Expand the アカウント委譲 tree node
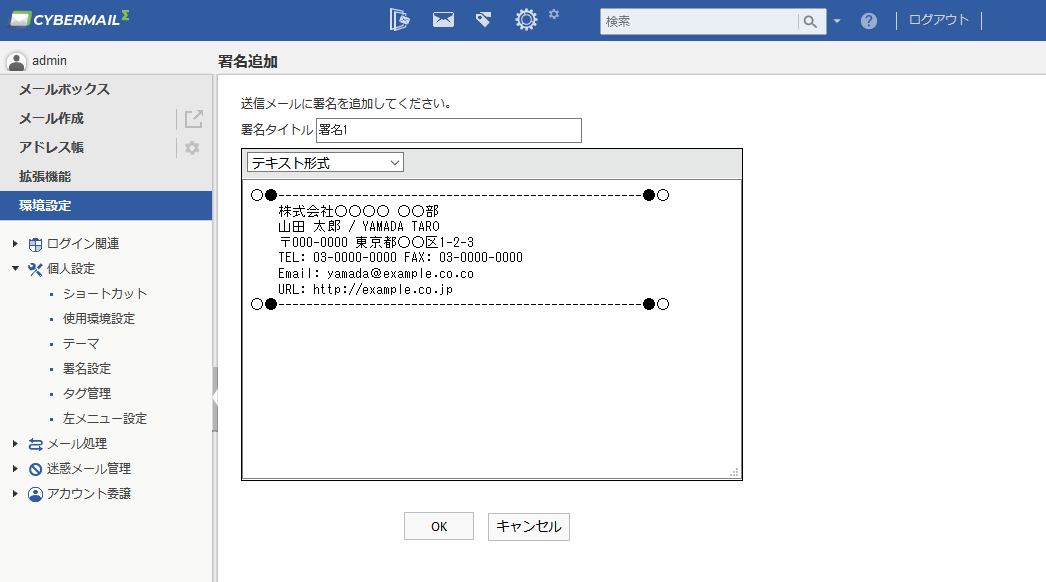 point(15,493)
